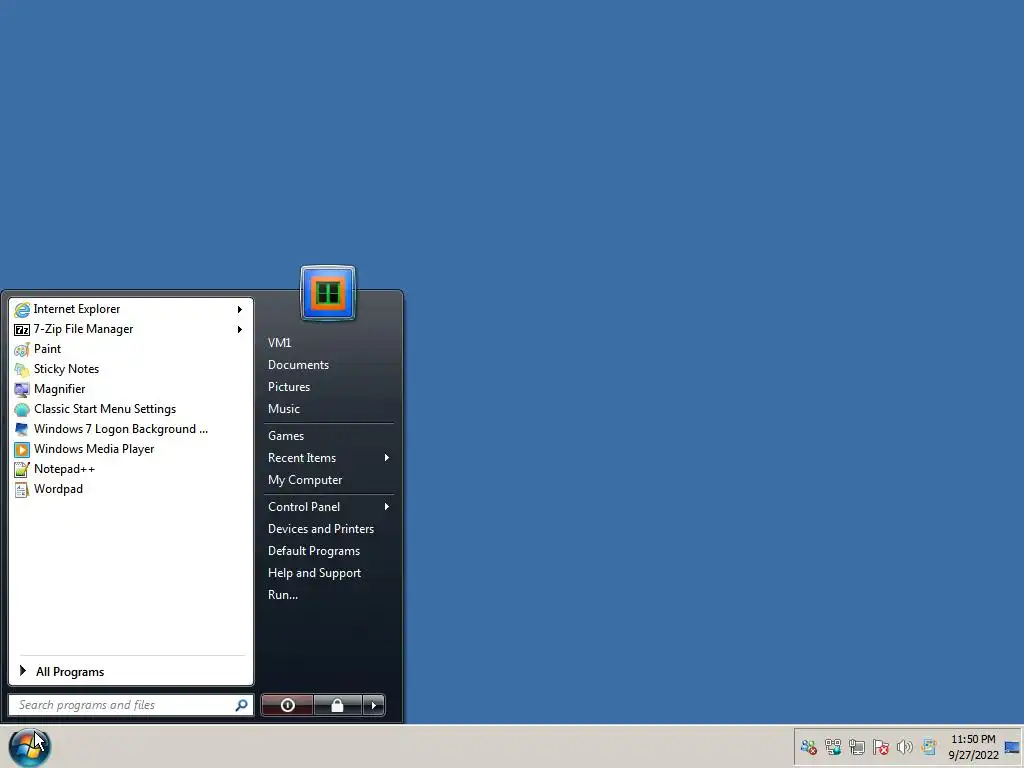Open the Run... dialog
The width and height of the screenshot is (1024, 768).
(x=283, y=595)
